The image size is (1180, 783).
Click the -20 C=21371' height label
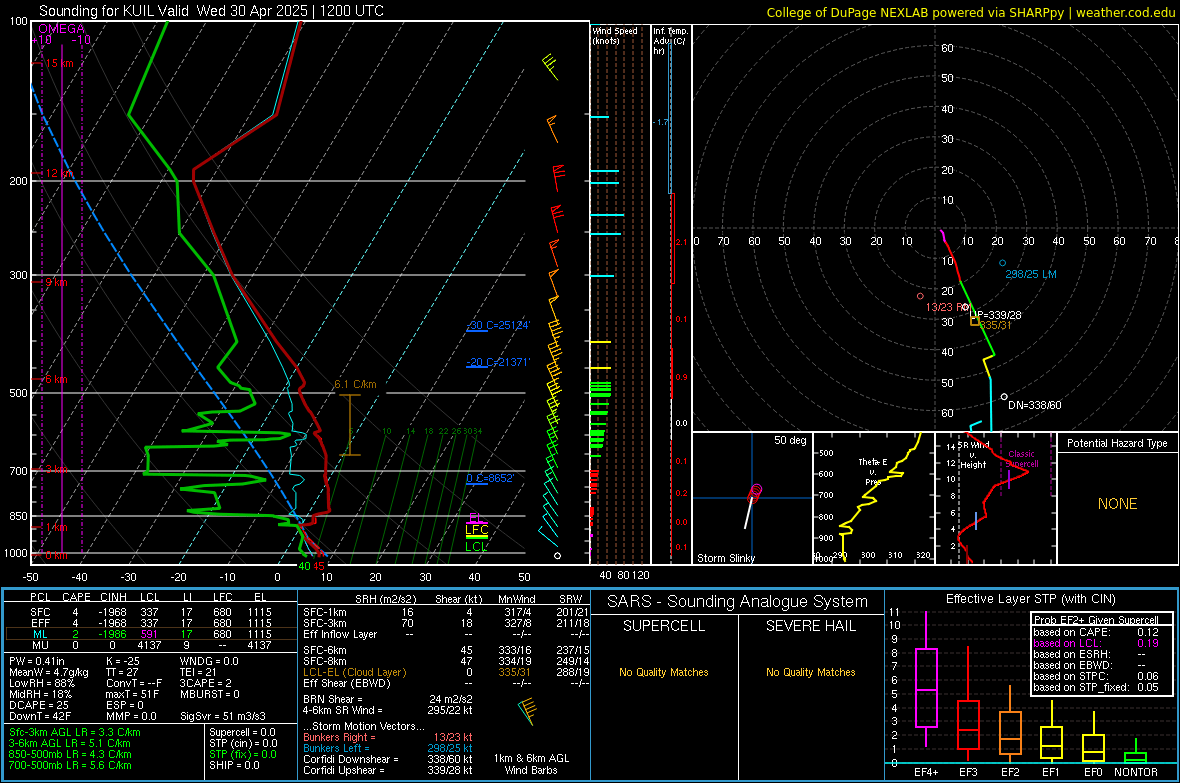click(x=498, y=362)
